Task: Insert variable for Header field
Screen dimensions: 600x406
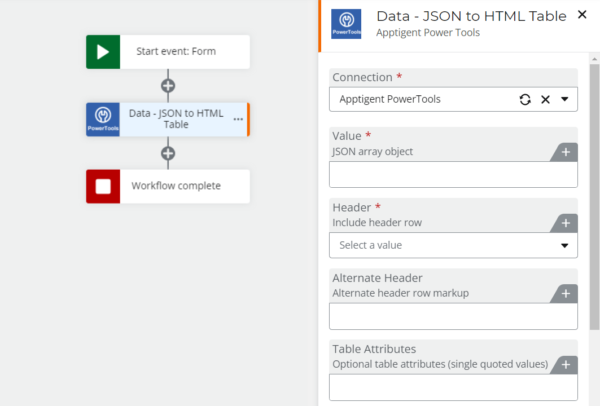Action: pos(566,223)
